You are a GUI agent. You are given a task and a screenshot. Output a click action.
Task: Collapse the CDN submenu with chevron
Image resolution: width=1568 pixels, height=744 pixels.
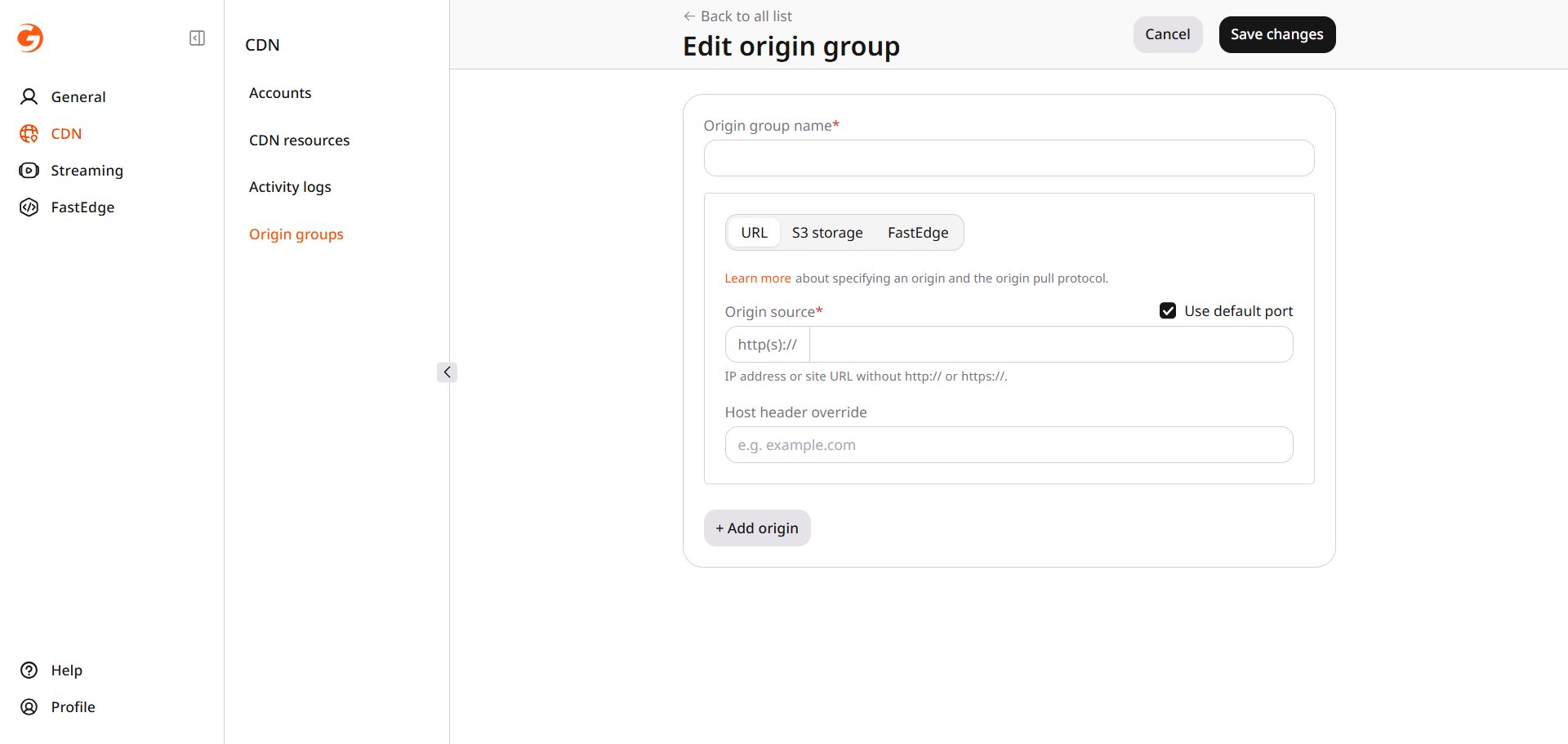coord(447,372)
